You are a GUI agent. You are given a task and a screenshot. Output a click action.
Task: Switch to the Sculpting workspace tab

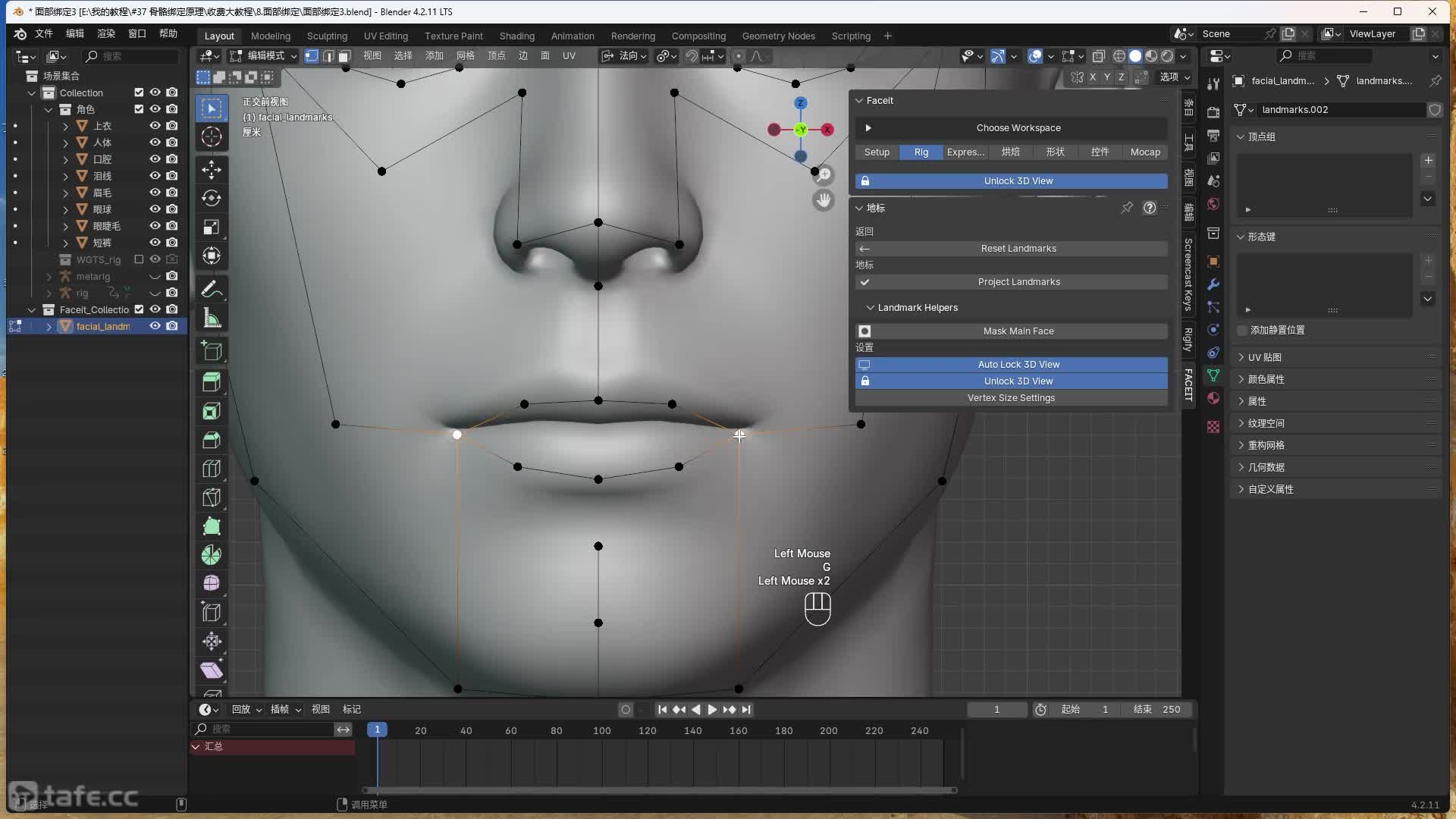pyautogui.click(x=327, y=36)
